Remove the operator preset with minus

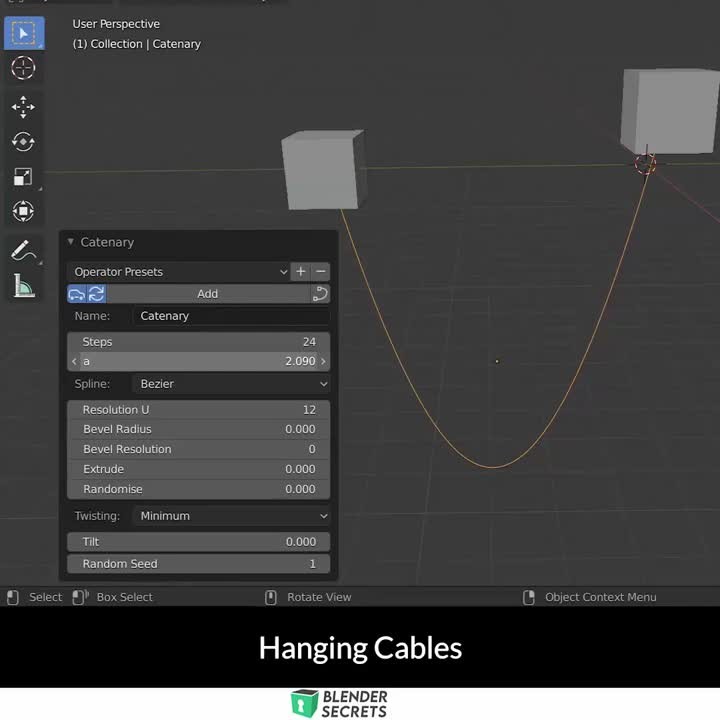321,272
